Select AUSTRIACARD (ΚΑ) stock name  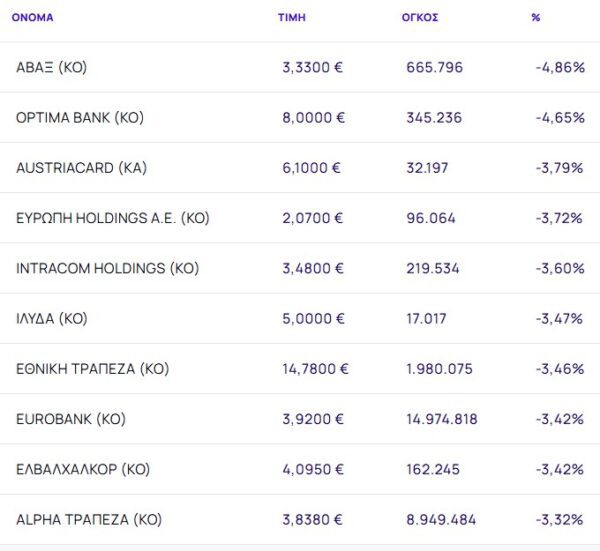point(81,168)
